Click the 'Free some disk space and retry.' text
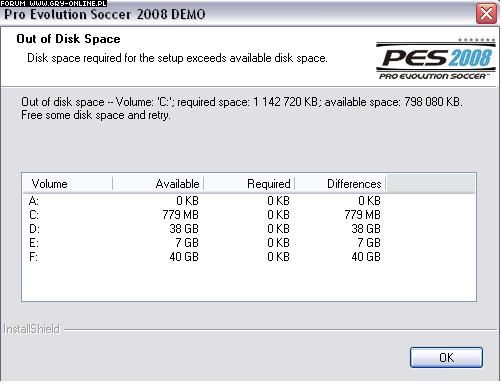The width and height of the screenshot is (502, 384). tap(96, 115)
